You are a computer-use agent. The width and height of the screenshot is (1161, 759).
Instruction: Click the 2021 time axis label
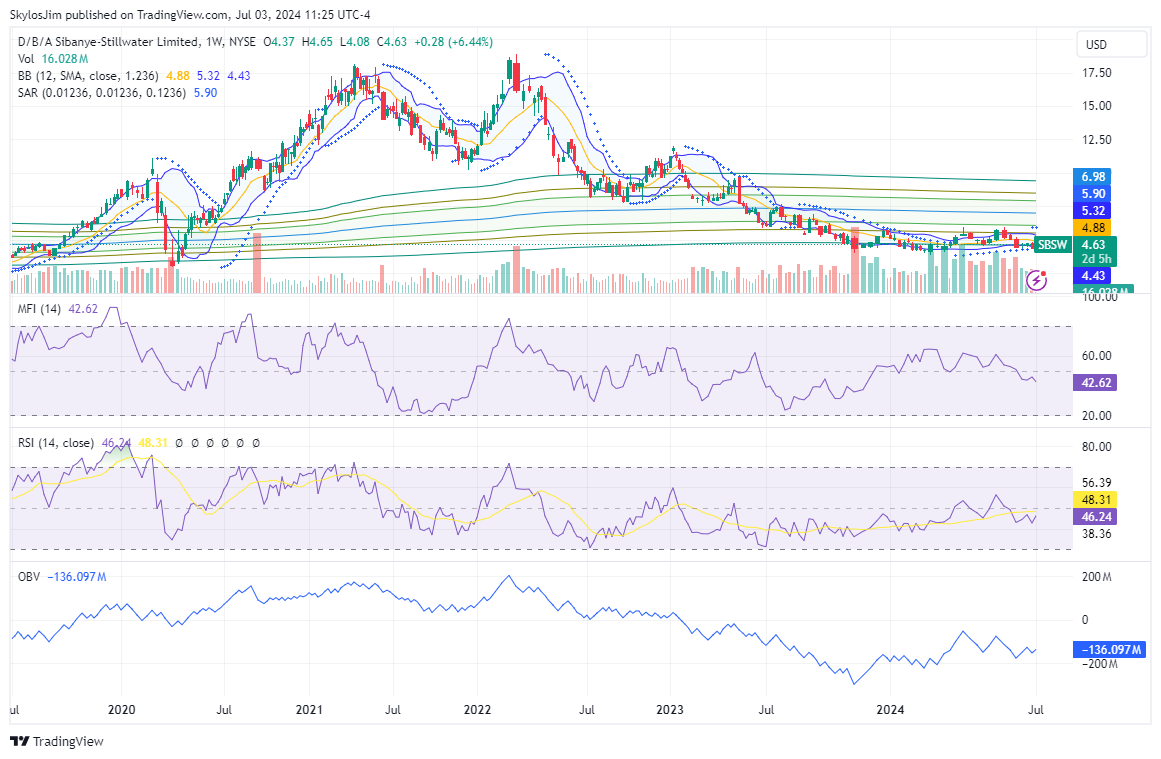pos(309,709)
